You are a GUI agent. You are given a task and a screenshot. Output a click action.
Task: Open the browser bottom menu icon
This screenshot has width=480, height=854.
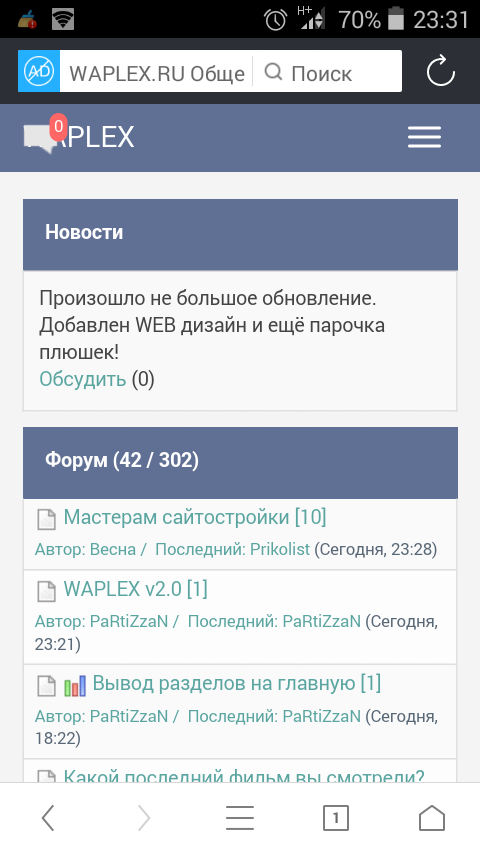240,818
